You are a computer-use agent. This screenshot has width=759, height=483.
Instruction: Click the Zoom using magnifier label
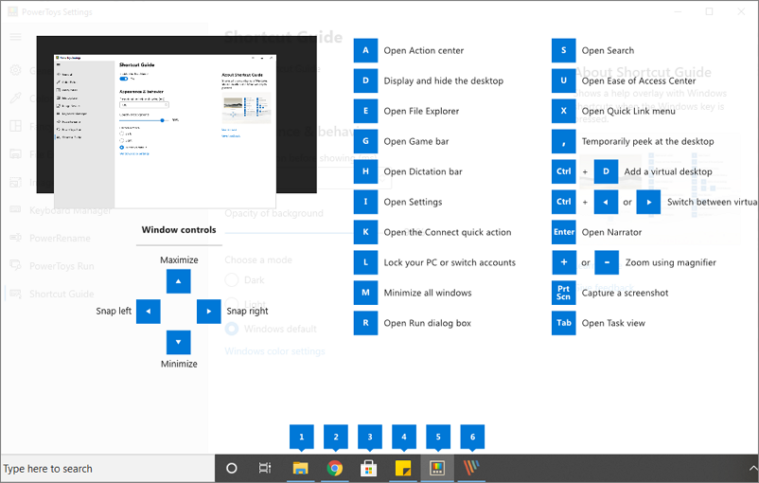pos(670,262)
